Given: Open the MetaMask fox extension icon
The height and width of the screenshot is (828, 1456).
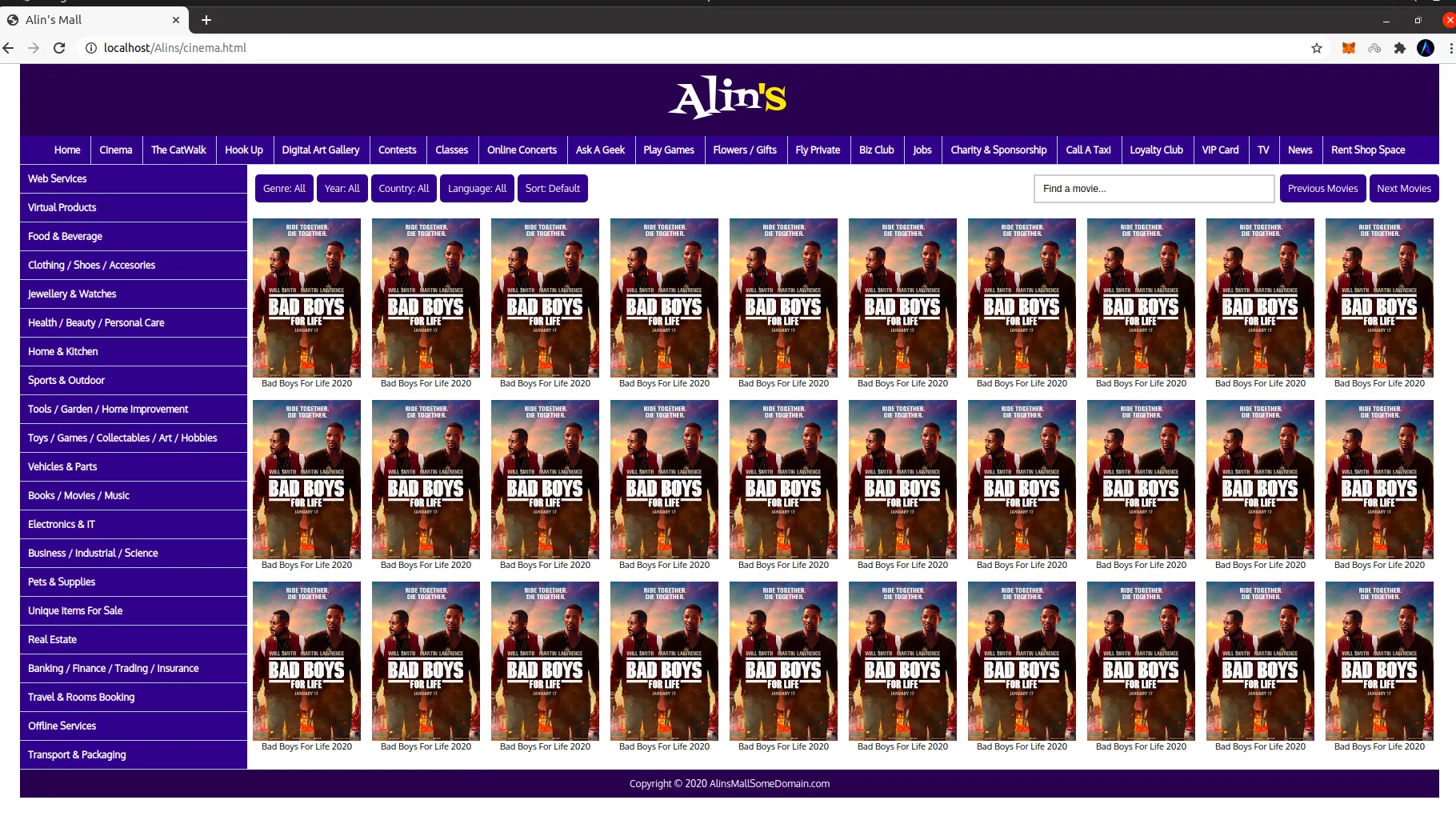Looking at the screenshot, I should 1349,48.
